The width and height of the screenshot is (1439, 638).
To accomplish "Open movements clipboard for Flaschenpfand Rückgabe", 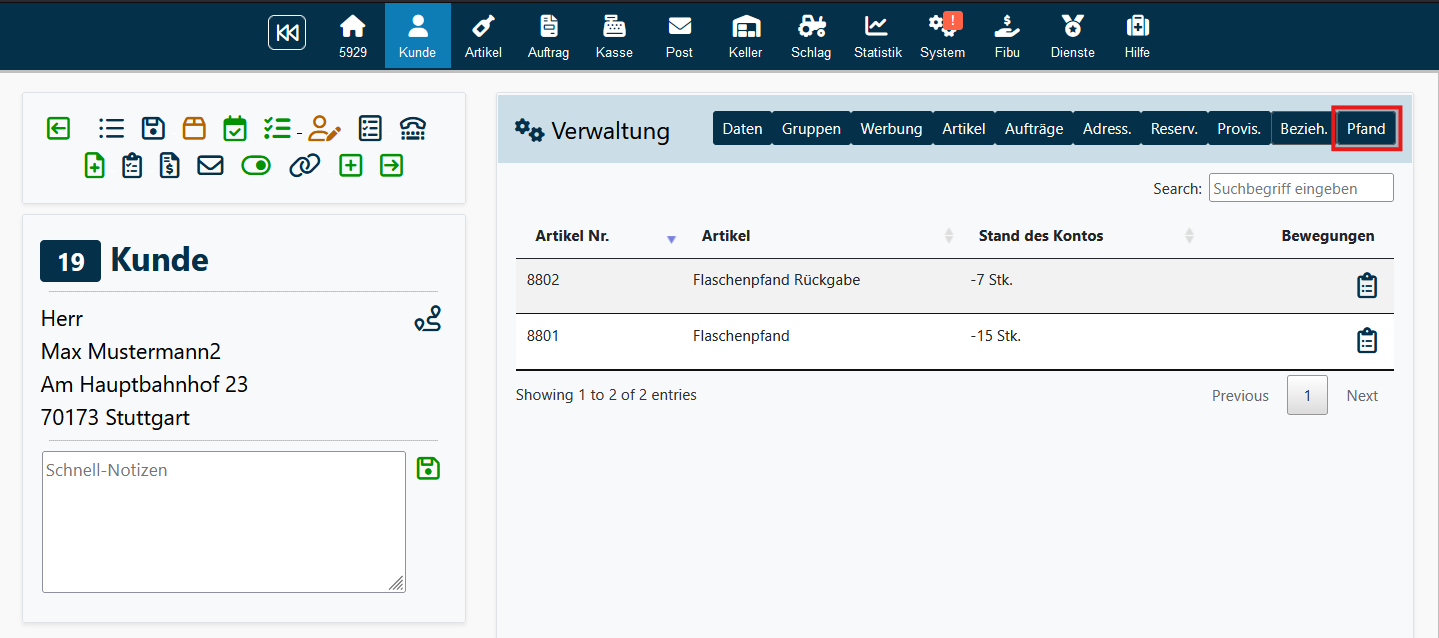I will [1366, 286].
